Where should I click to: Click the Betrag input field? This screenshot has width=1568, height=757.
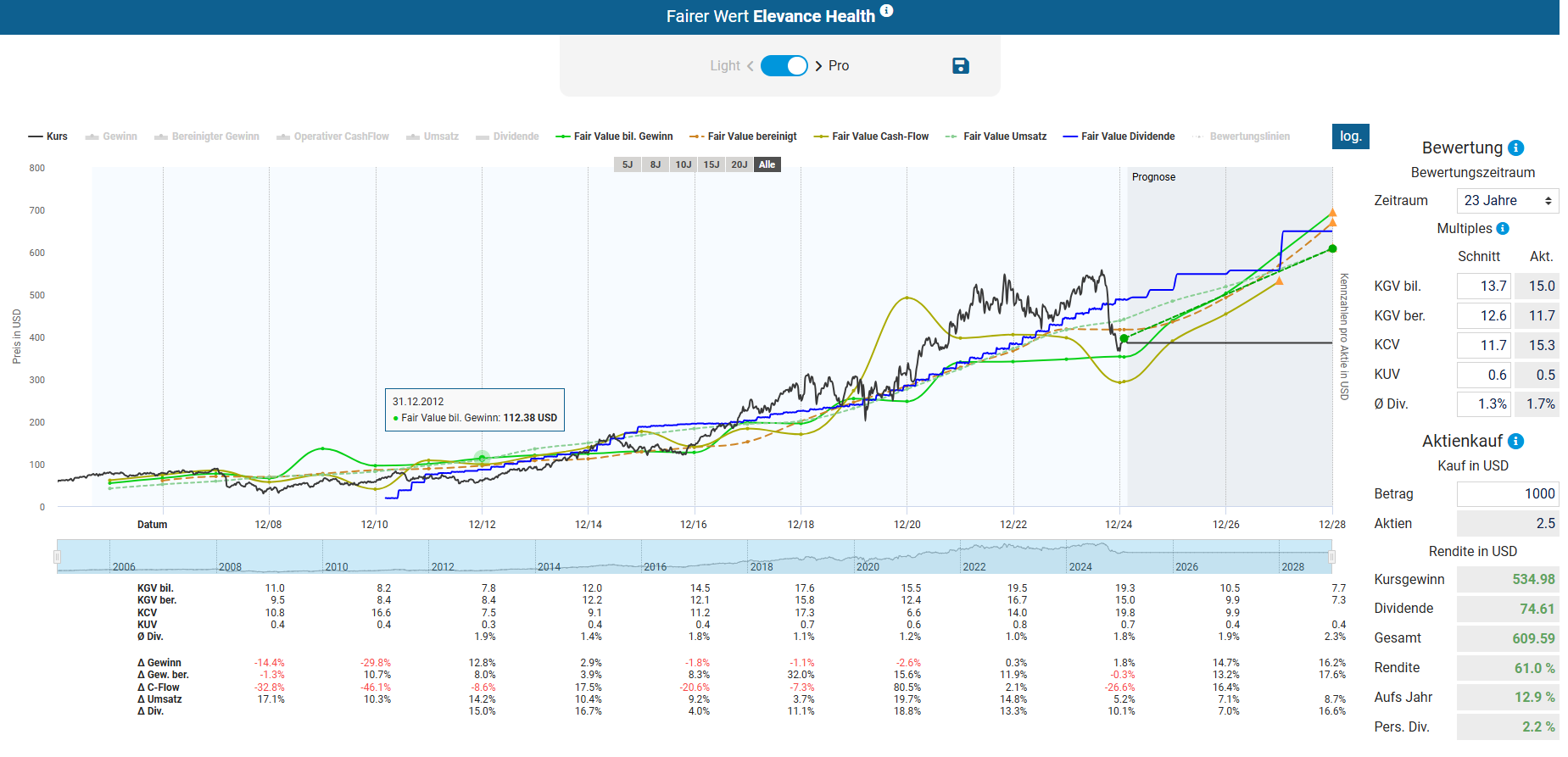[1507, 494]
